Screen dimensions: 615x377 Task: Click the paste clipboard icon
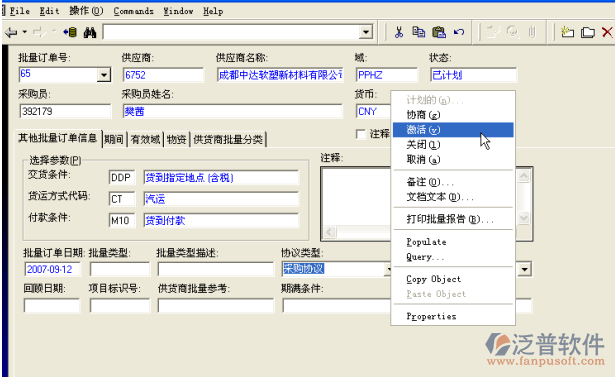click(439, 32)
